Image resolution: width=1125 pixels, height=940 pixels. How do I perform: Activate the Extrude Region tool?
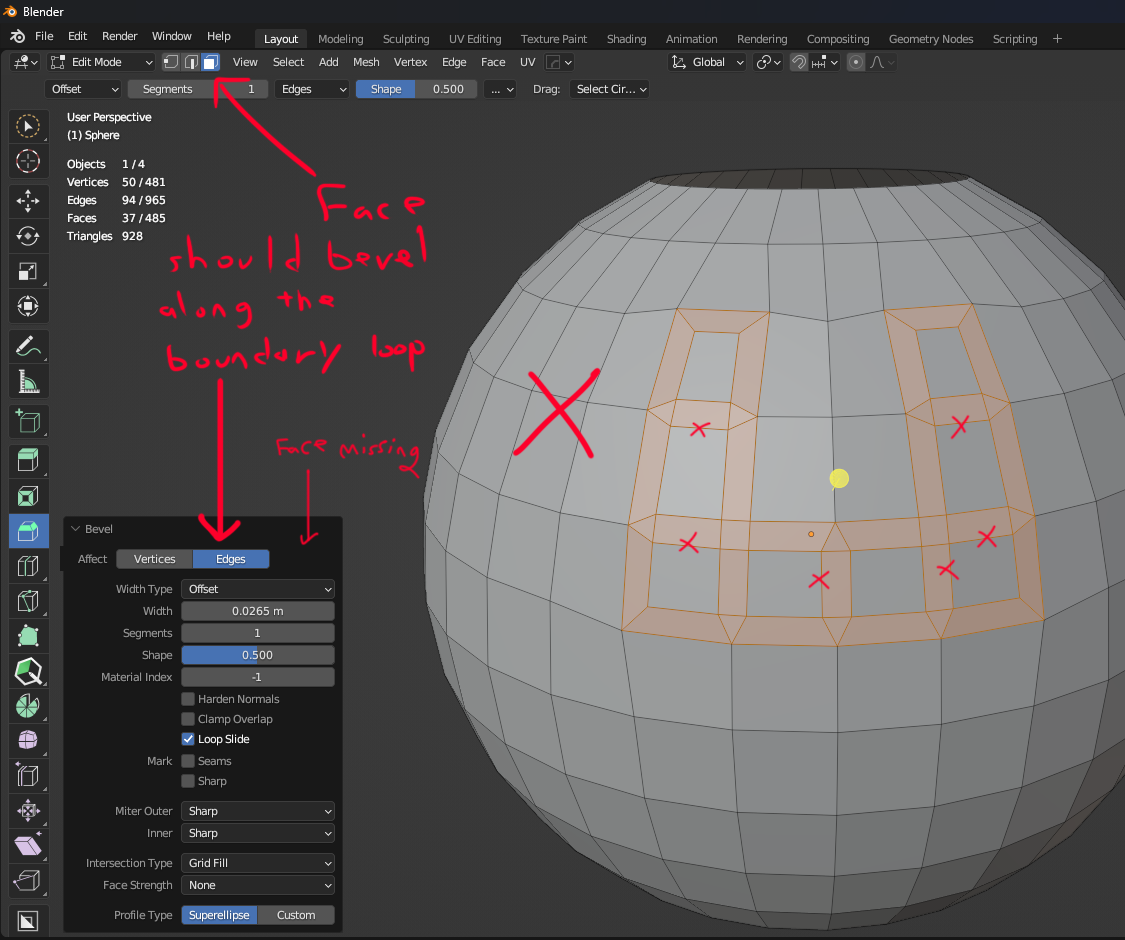tap(28, 461)
